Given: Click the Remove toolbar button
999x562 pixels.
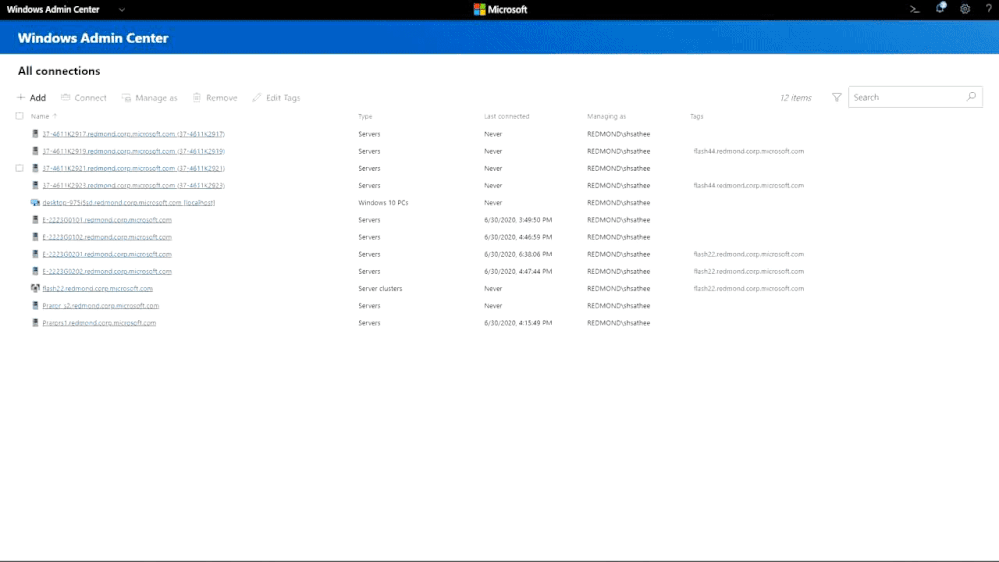Looking at the screenshot, I should tap(215, 97).
